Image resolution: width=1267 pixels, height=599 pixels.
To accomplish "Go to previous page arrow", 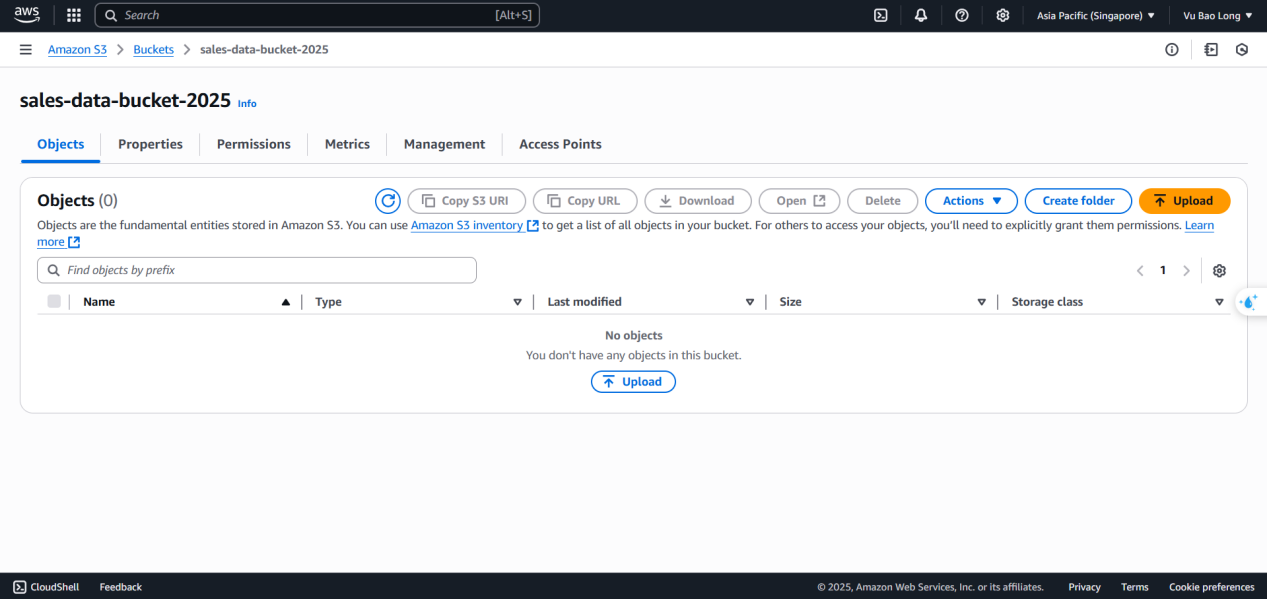I will point(1140,271).
